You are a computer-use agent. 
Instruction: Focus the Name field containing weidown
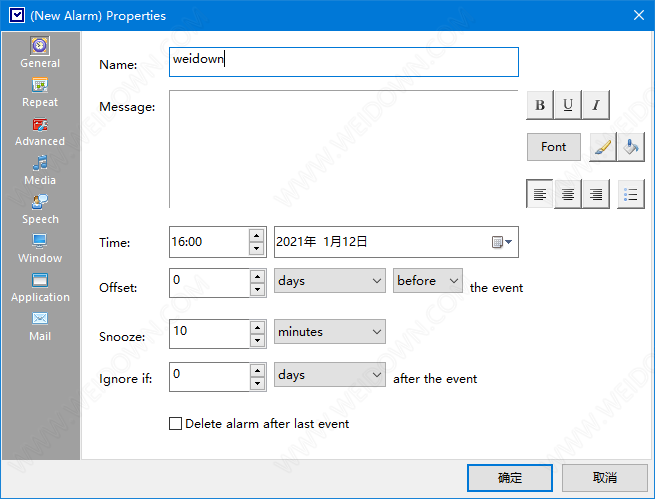click(x=344, y=62)
